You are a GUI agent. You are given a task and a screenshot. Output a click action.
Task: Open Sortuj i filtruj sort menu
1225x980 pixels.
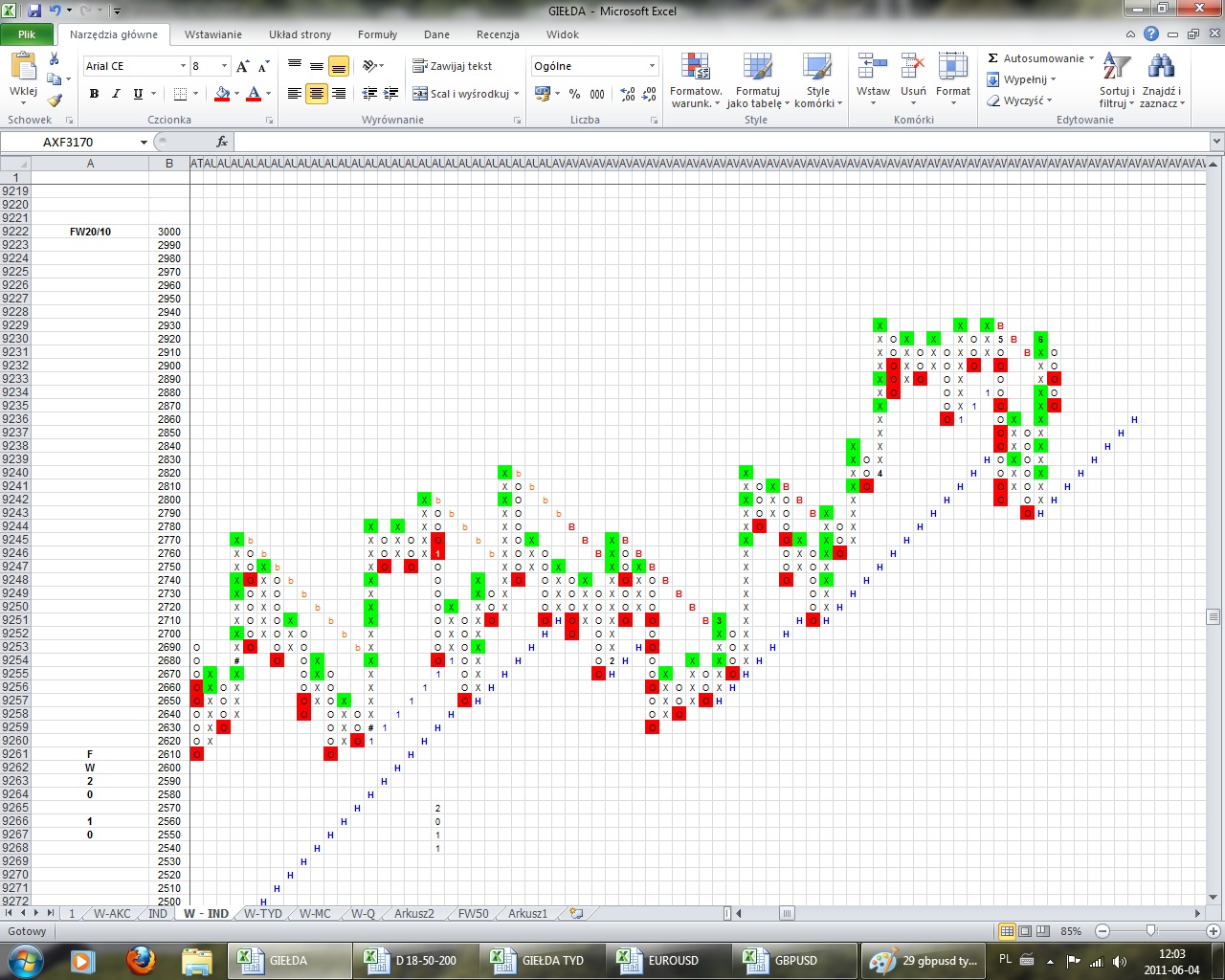tap(1116, 81)
